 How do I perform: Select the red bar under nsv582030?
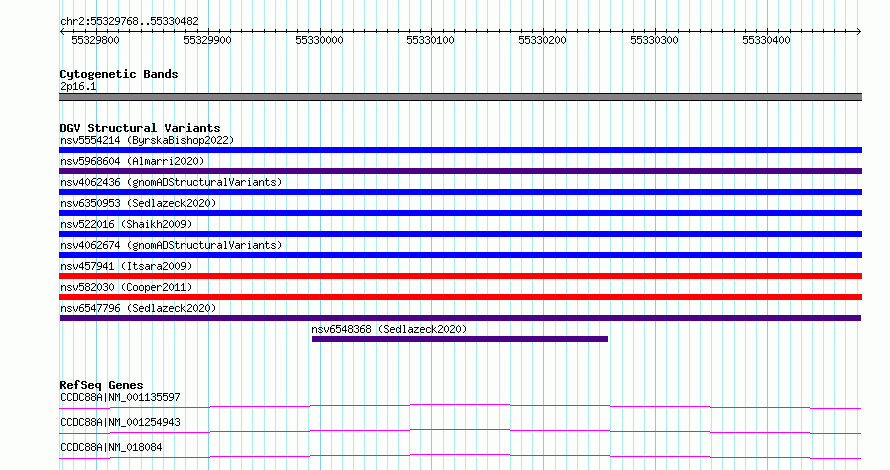[x=460, y=297]
